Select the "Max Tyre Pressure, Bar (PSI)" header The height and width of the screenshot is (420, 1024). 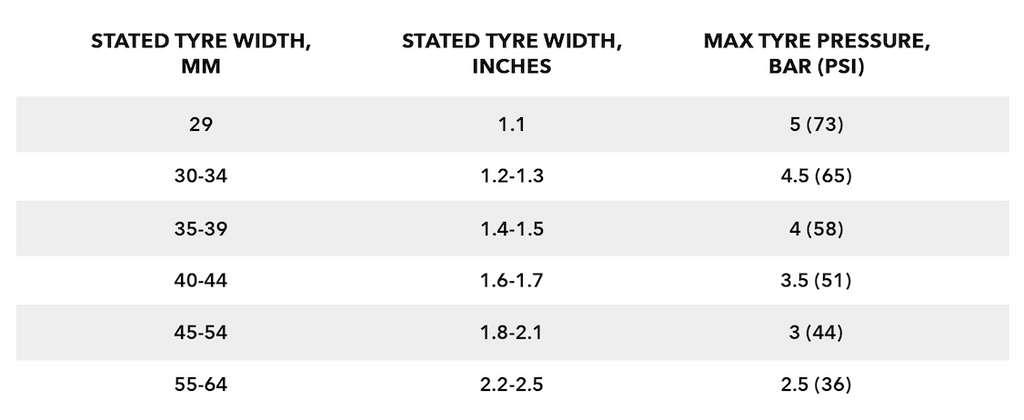click(817, 54)
